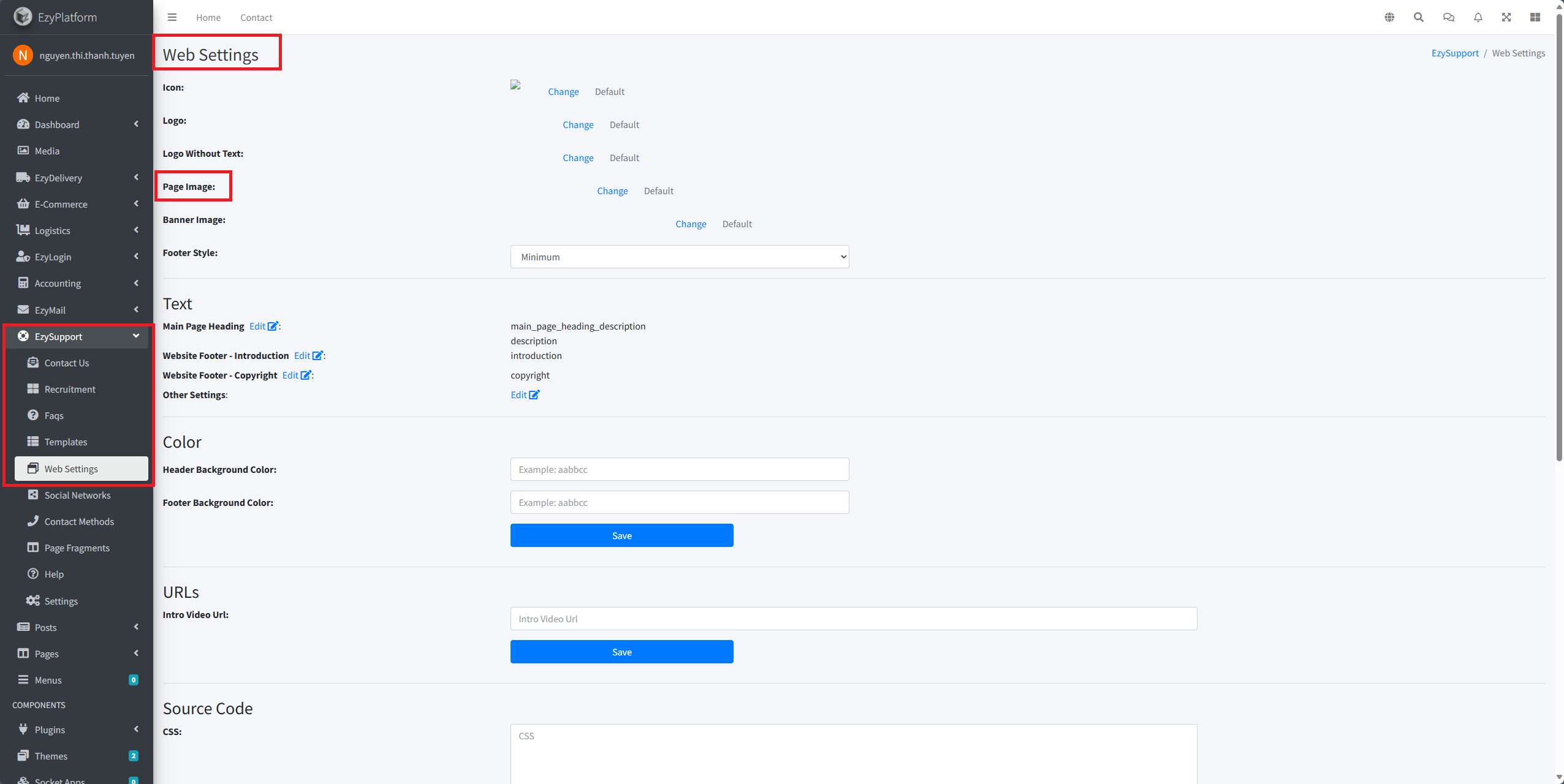Screen dimensions: 1564x784
Task: Open the chat messages icon
Action: pyautogui.click(x=1449, y=17)
